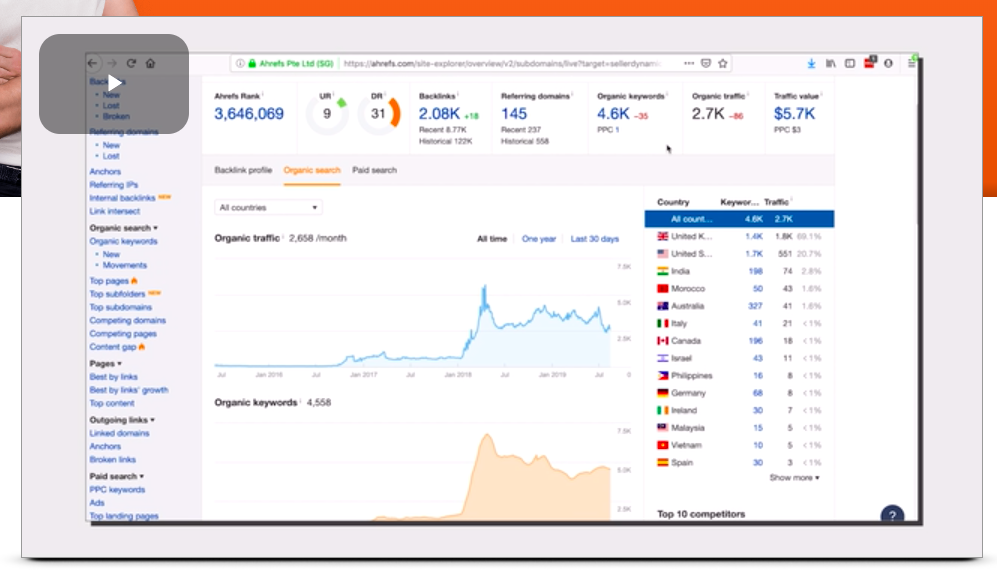This screenshot has width=997, height=580.
Task: Open Top content in the sidebar
Action: pos(112,403)
